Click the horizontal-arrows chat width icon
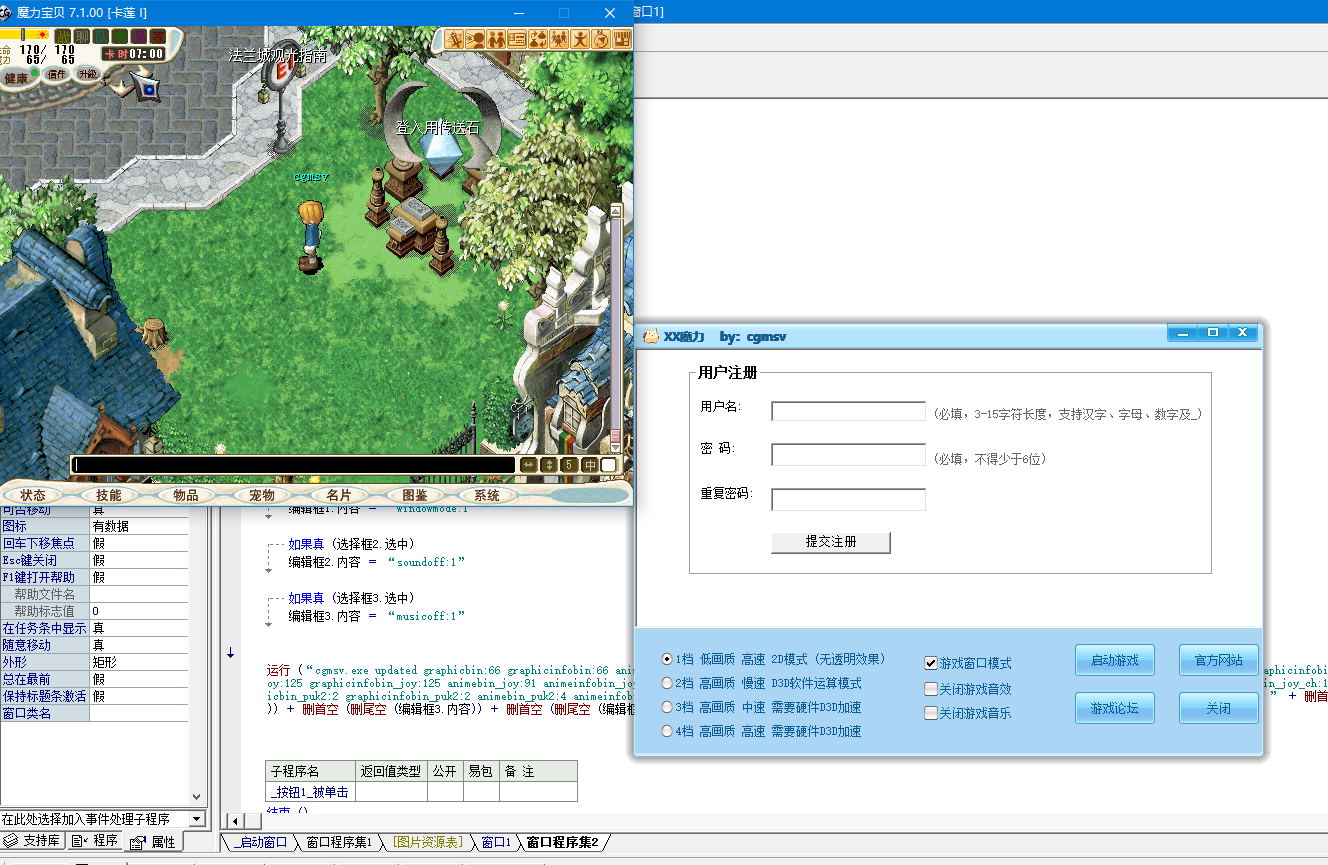The width and height of the screenshot is (1328, 865). point(529,465)
